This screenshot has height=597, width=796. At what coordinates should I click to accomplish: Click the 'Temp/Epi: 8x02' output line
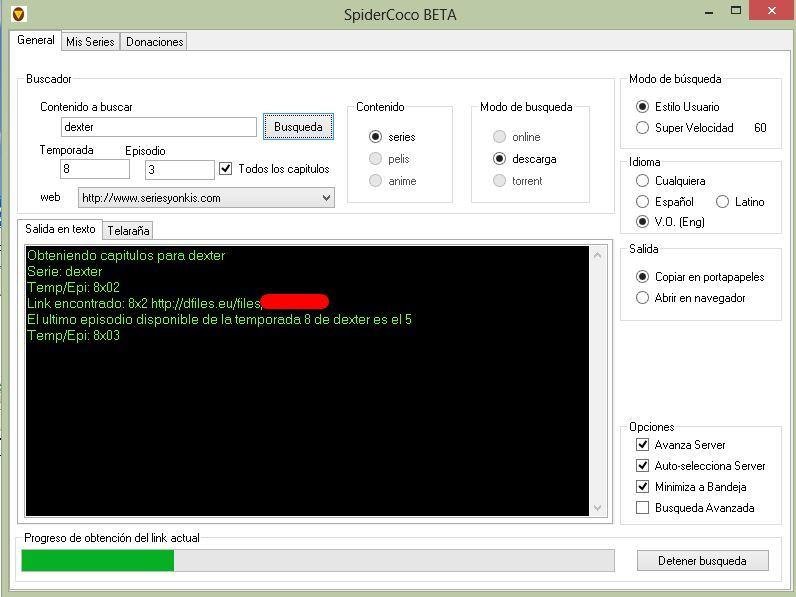(x=73, y=287)
